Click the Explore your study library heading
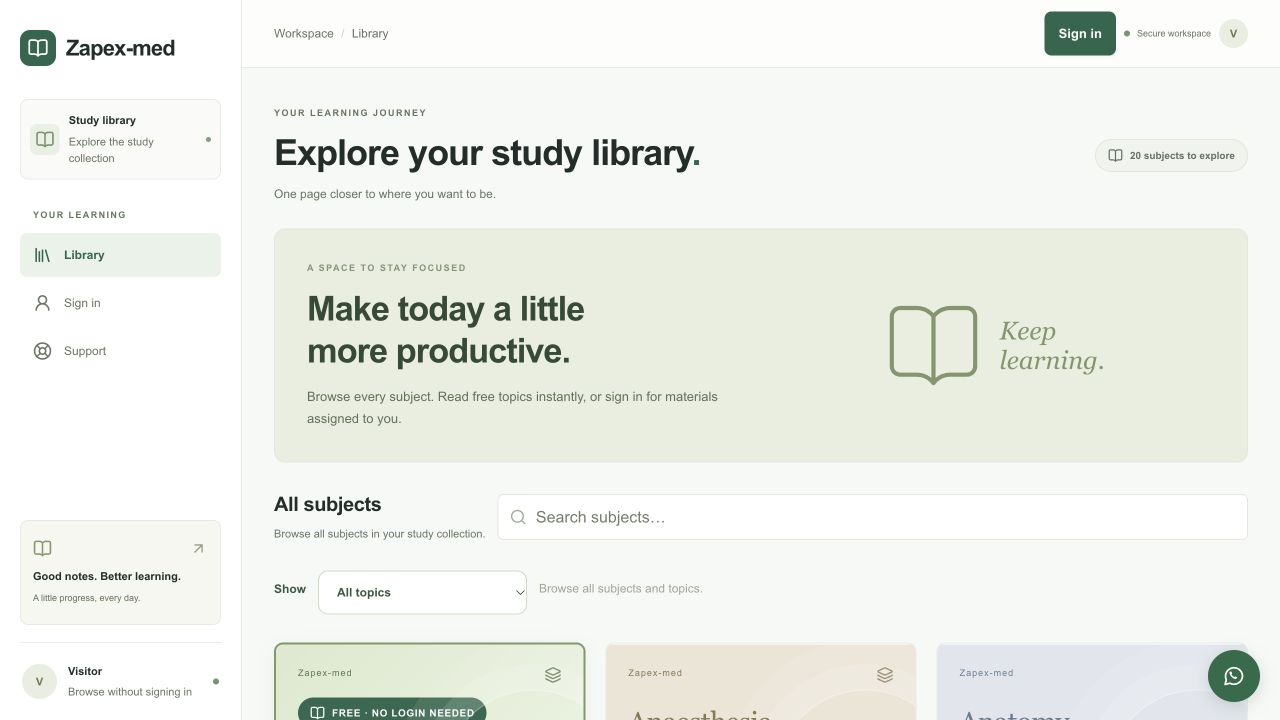This screenshot has height=720, width=1280. (487, 153)
